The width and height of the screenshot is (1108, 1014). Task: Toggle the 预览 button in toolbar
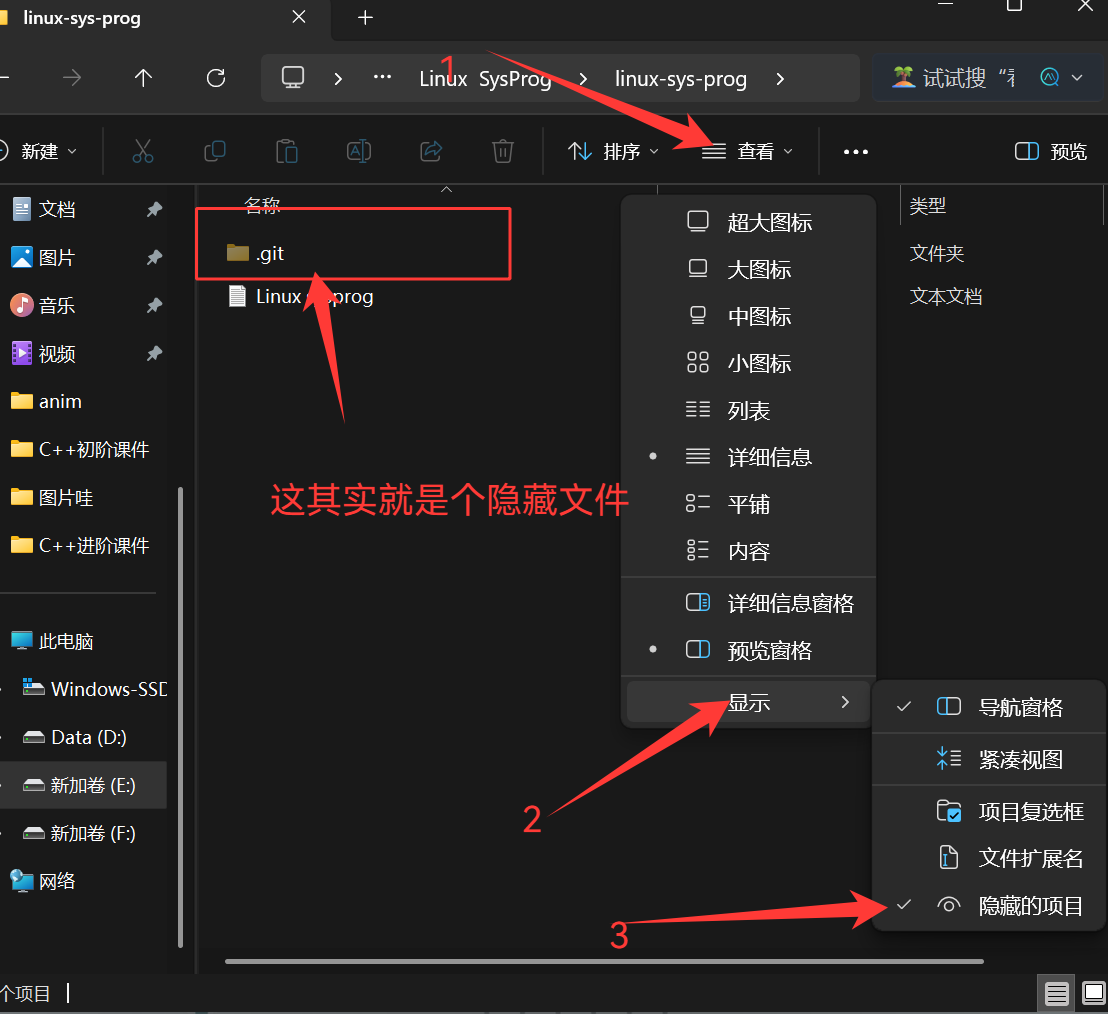point(1051,151)
